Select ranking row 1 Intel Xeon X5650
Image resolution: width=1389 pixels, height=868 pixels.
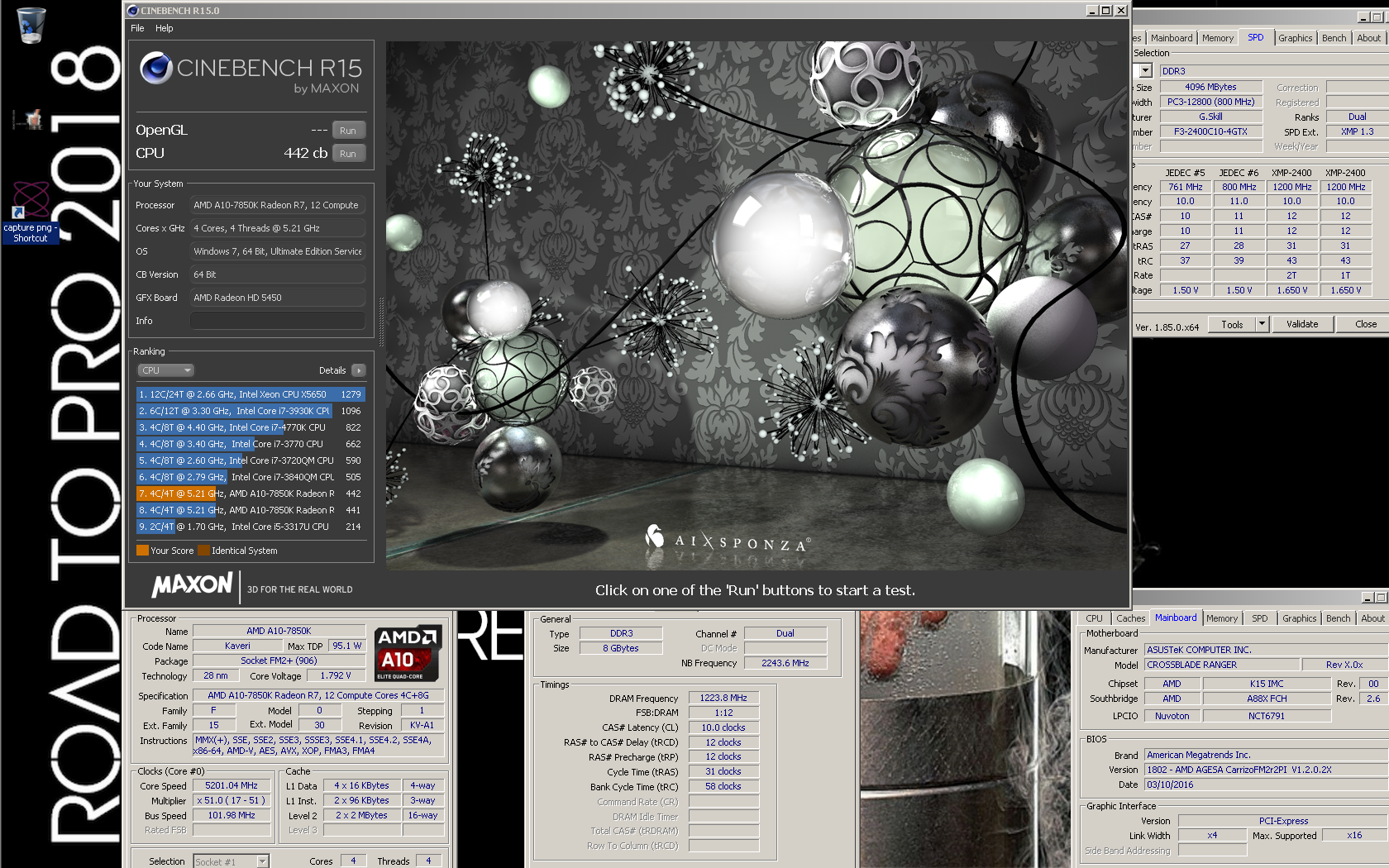[x=251, y=394]
